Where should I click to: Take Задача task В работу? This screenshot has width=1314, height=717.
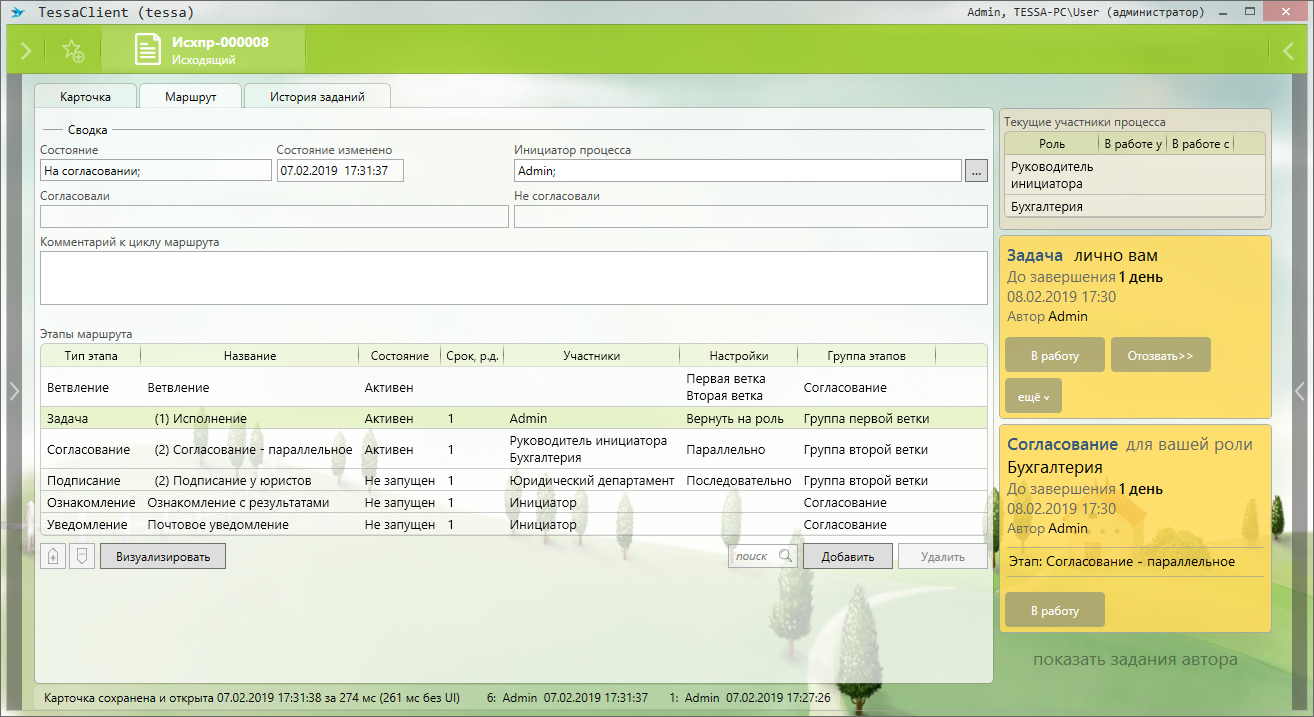(x=1055, y=355)
